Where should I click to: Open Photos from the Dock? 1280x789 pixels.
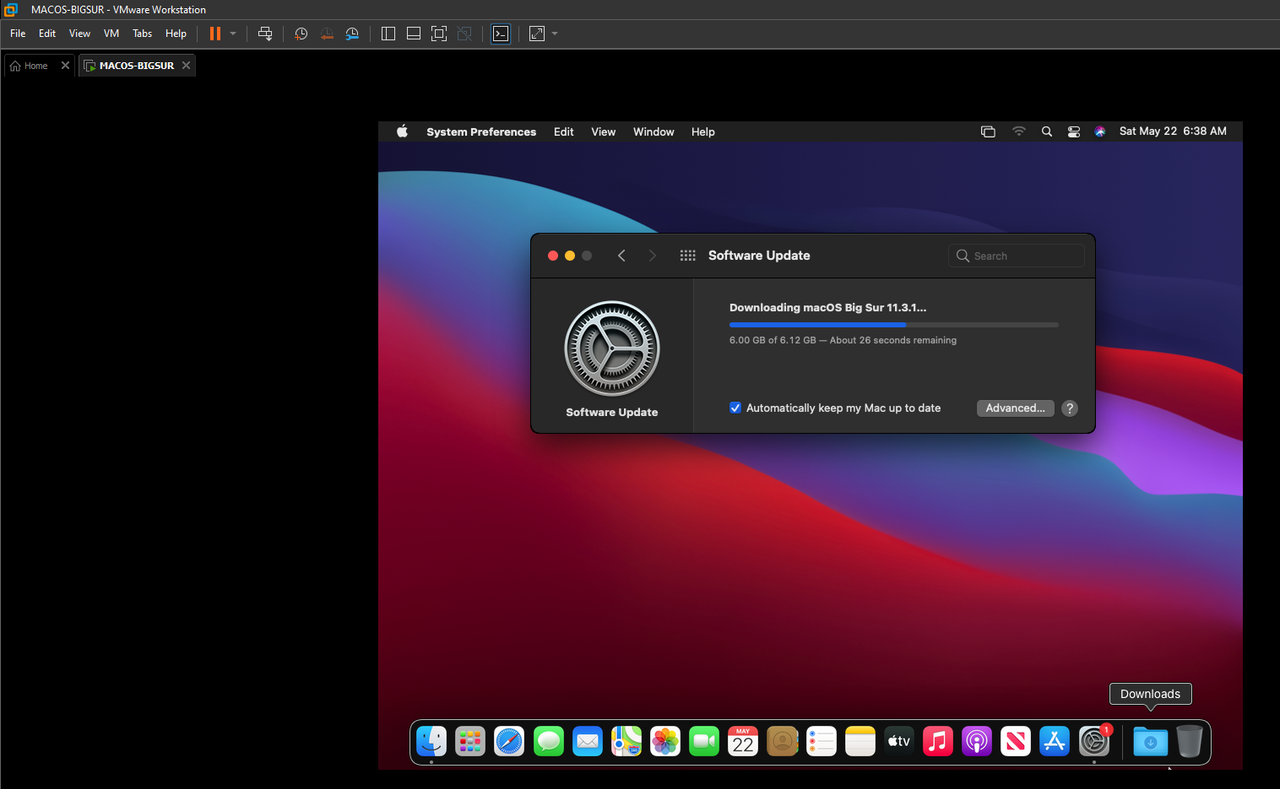[665, 741]
